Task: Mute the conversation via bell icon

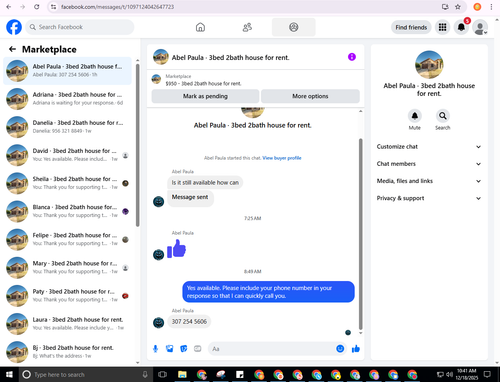Action: 415,116
